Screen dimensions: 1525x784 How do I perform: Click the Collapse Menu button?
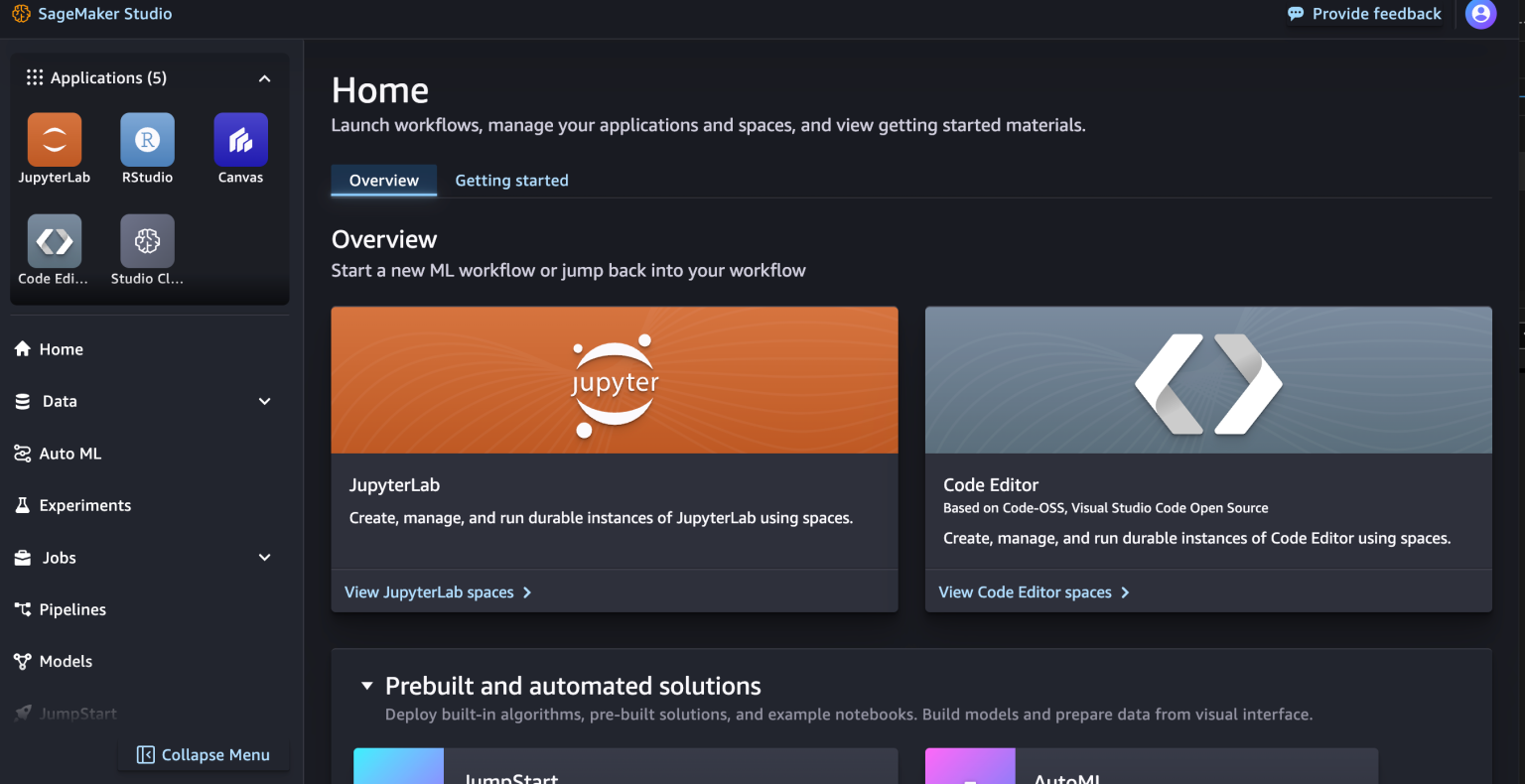[x=203, y=754]
